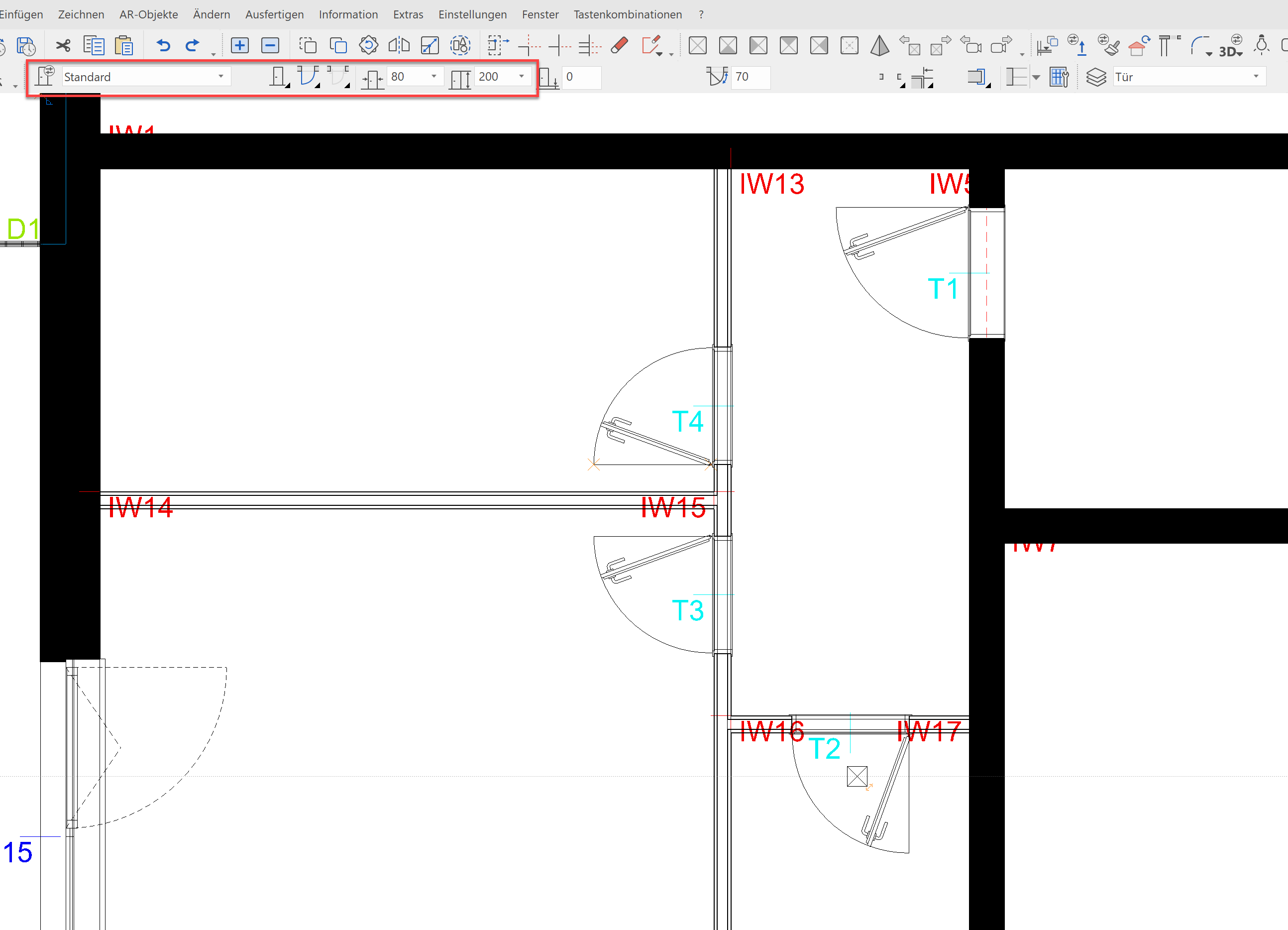1288x930 pixels.
Task: Open the Information menu
Action: point(348,14)
